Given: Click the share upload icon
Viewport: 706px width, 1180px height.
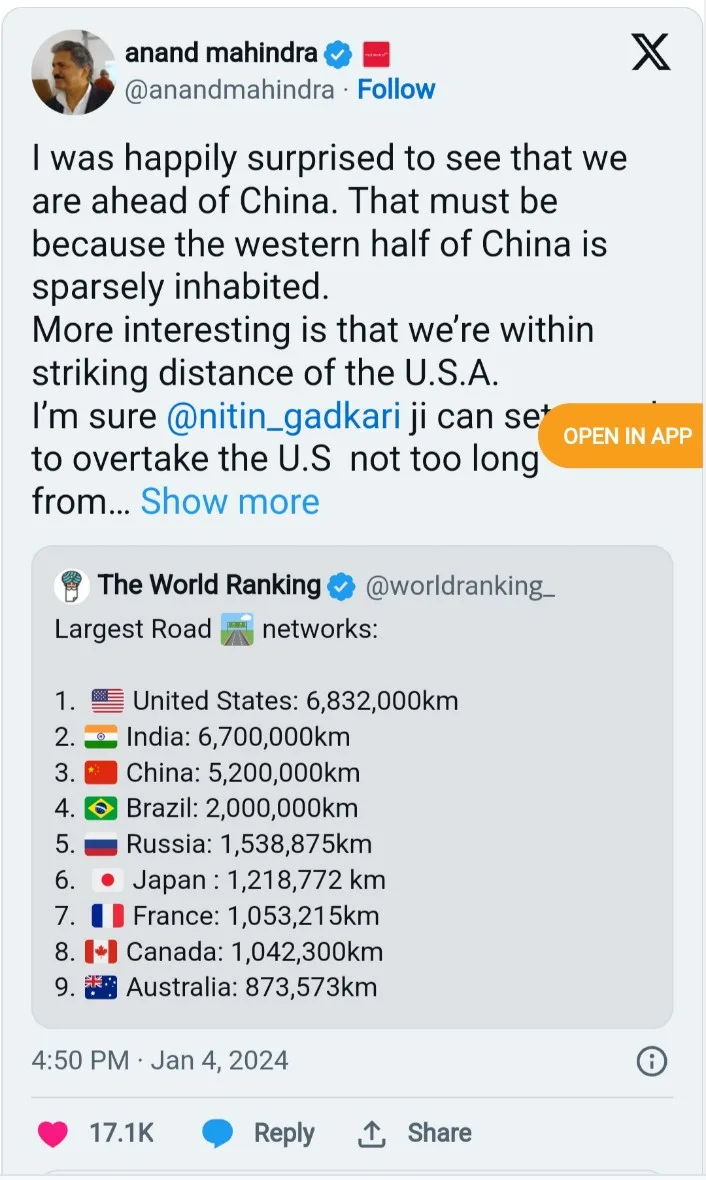Looking at the screenshot, I should click(371, 1133).
